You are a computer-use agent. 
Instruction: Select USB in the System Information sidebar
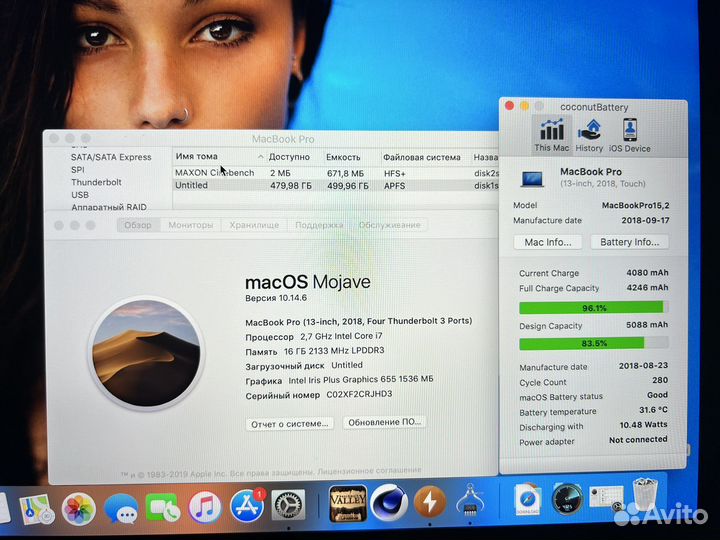tap(80, 195)
